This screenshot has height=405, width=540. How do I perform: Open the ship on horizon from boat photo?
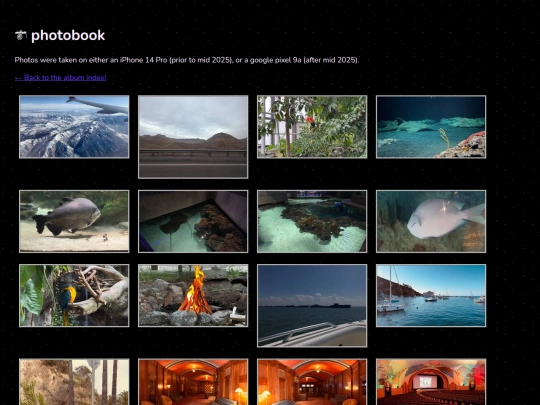(x=312, y=306)
